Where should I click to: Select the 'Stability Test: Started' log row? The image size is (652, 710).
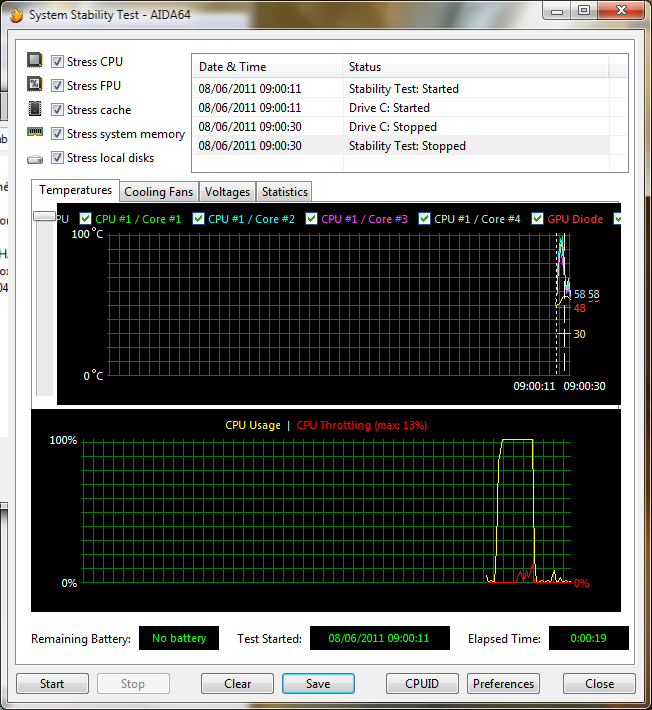[401, 89]
